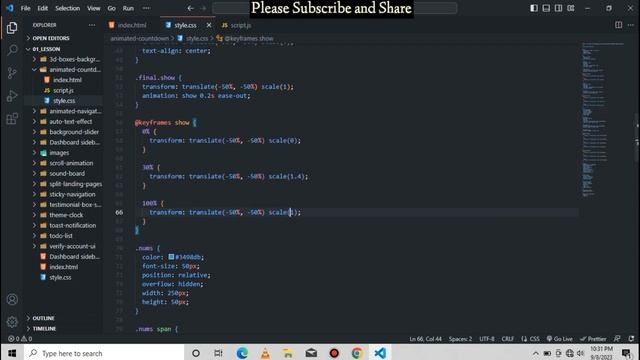
Task: Change encoding via UTF-8 status item
Action: point(487,339)
